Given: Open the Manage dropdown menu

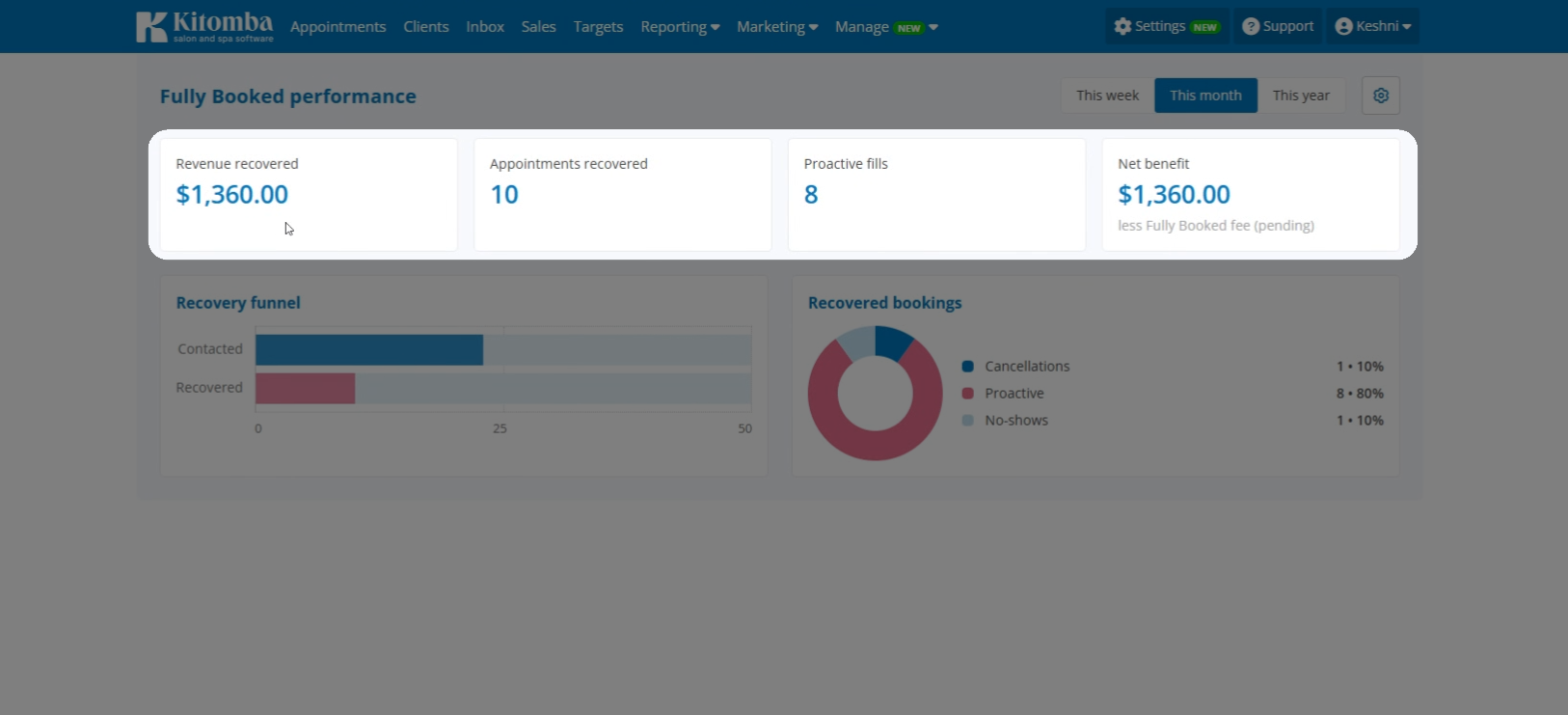Looking at the screenshot, I should point(886,27).
